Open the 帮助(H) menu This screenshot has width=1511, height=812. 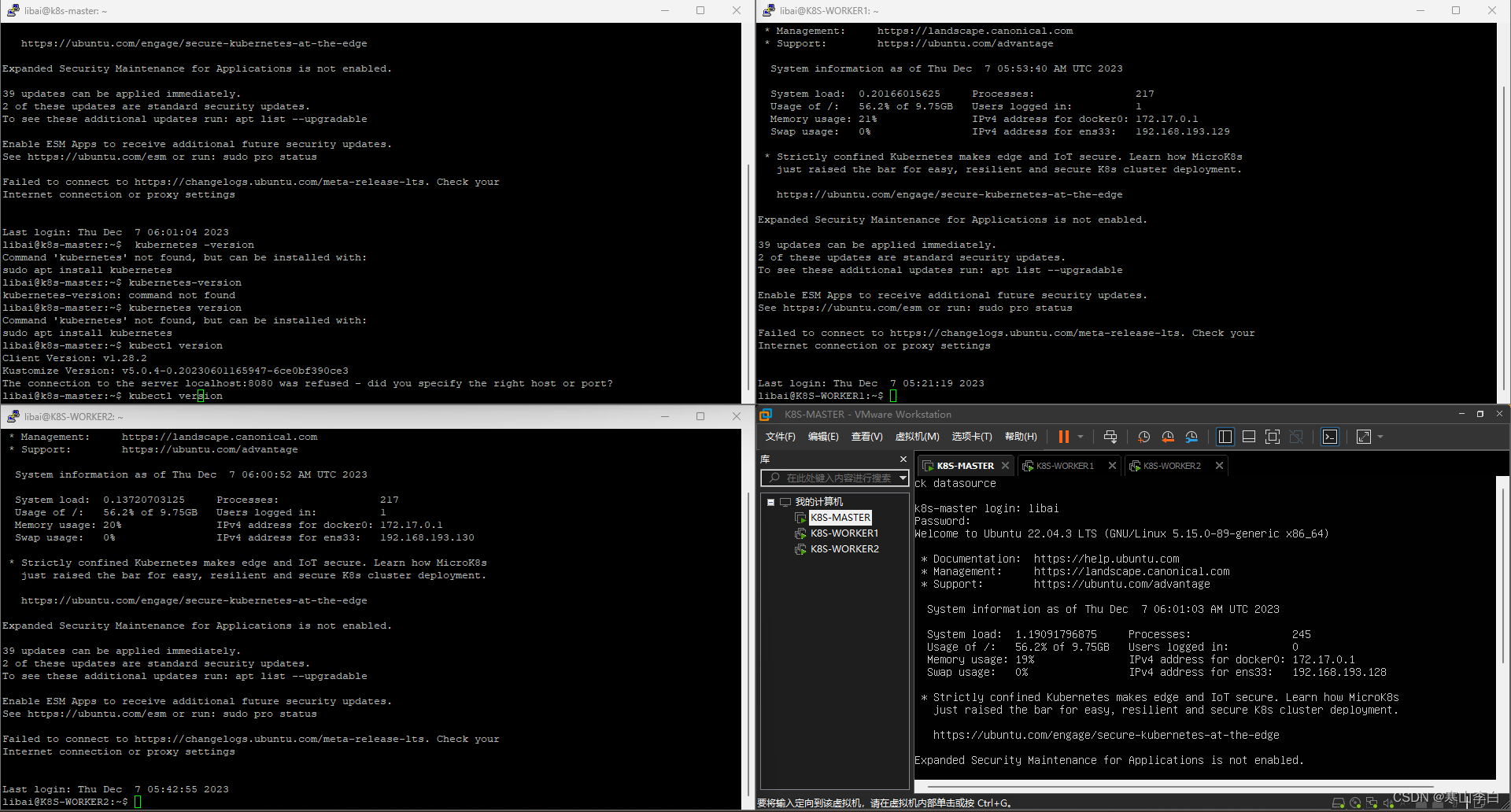(x=1021, y=437)
